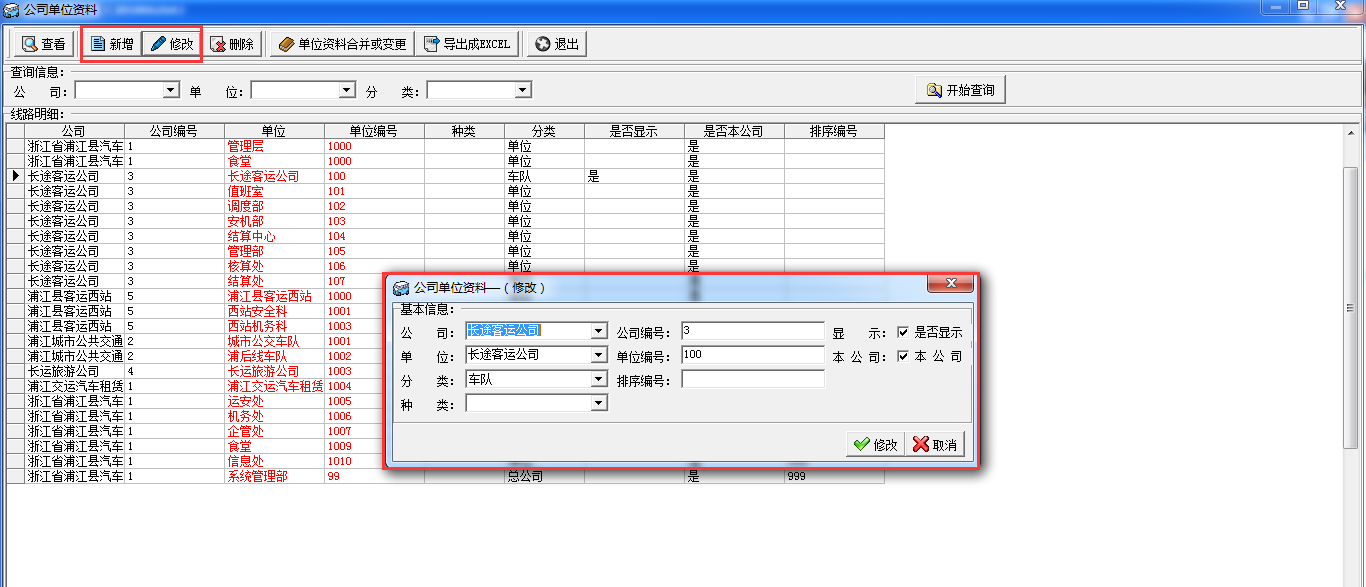1366x587 pixels.
Task: Click the unit number cell 107
Action: click(354, 281)
